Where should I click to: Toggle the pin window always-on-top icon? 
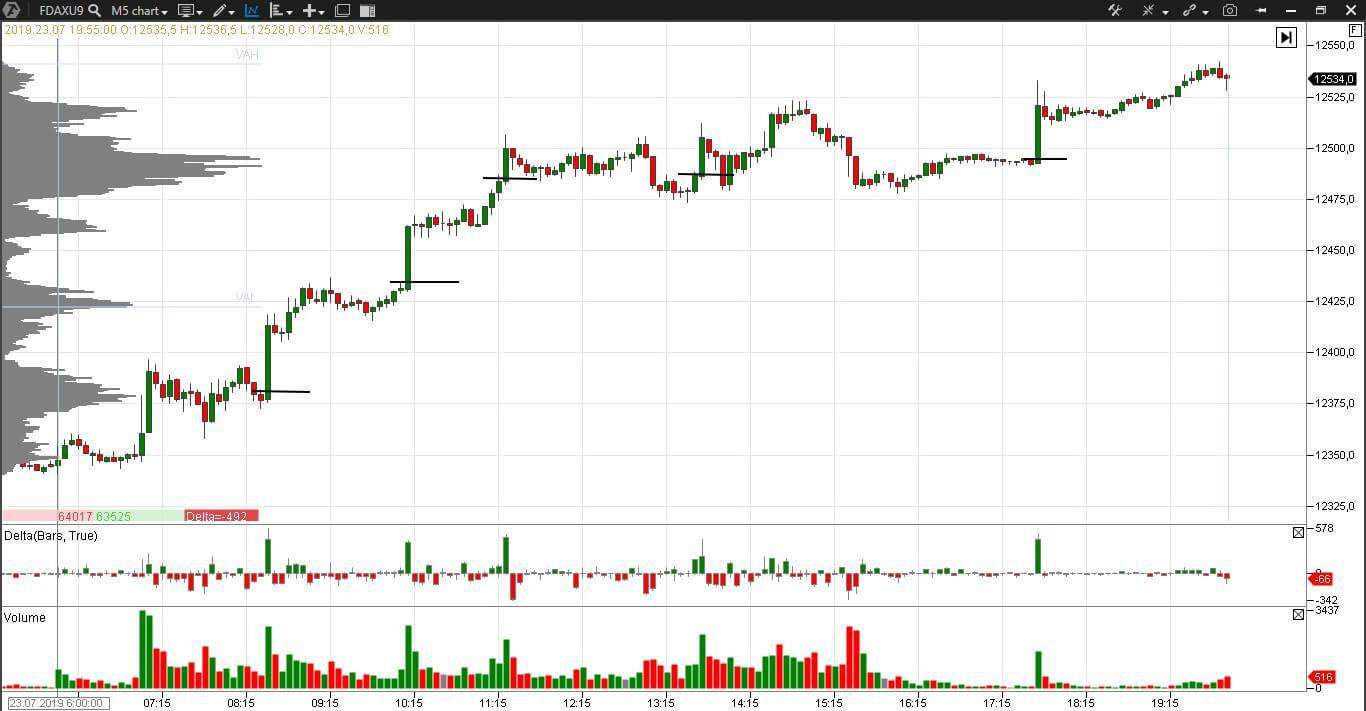click(1261, 11)
